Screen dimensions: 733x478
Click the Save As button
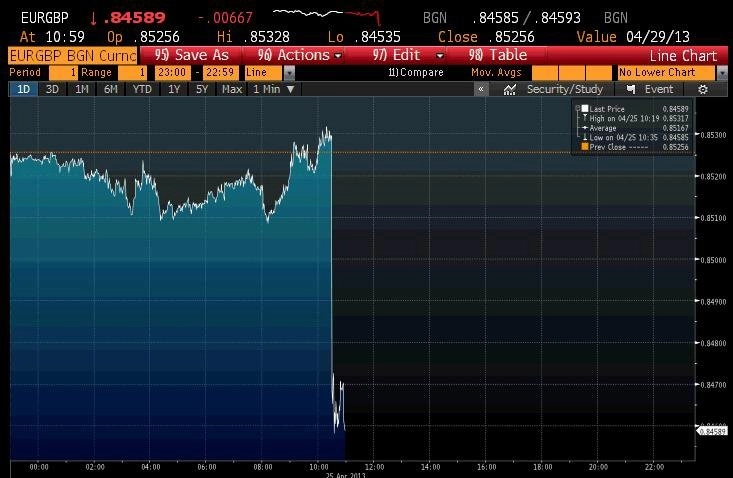pos(192,55)
